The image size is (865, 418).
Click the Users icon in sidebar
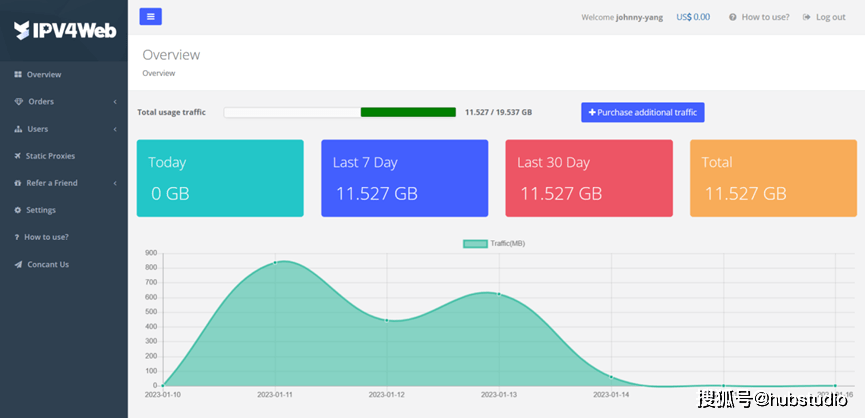tap(18, 129)
